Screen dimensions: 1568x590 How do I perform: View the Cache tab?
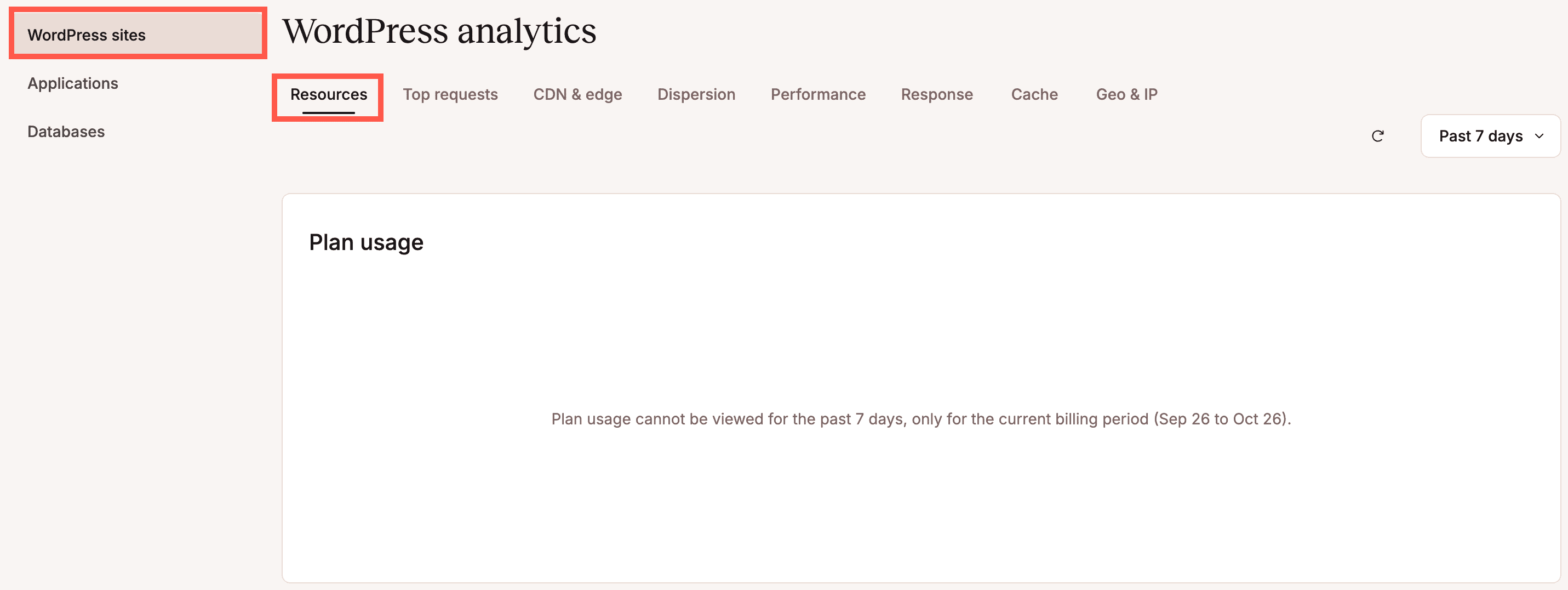coord(1034,94)
